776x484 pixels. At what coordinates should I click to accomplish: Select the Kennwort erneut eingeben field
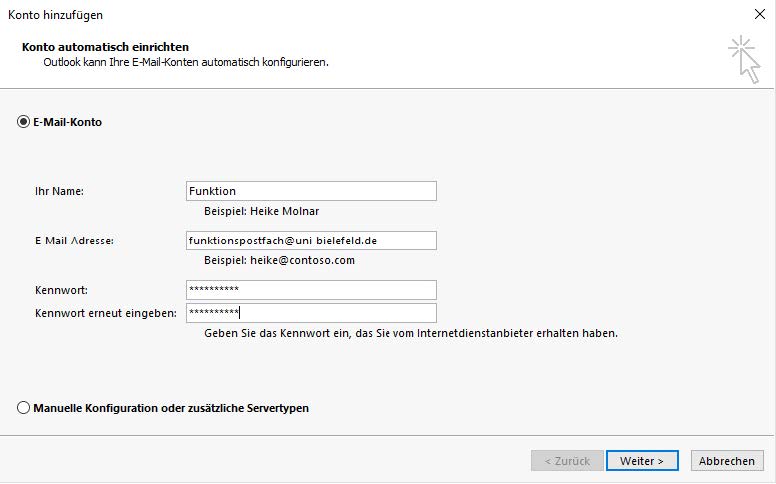click(x=311, y=313)
